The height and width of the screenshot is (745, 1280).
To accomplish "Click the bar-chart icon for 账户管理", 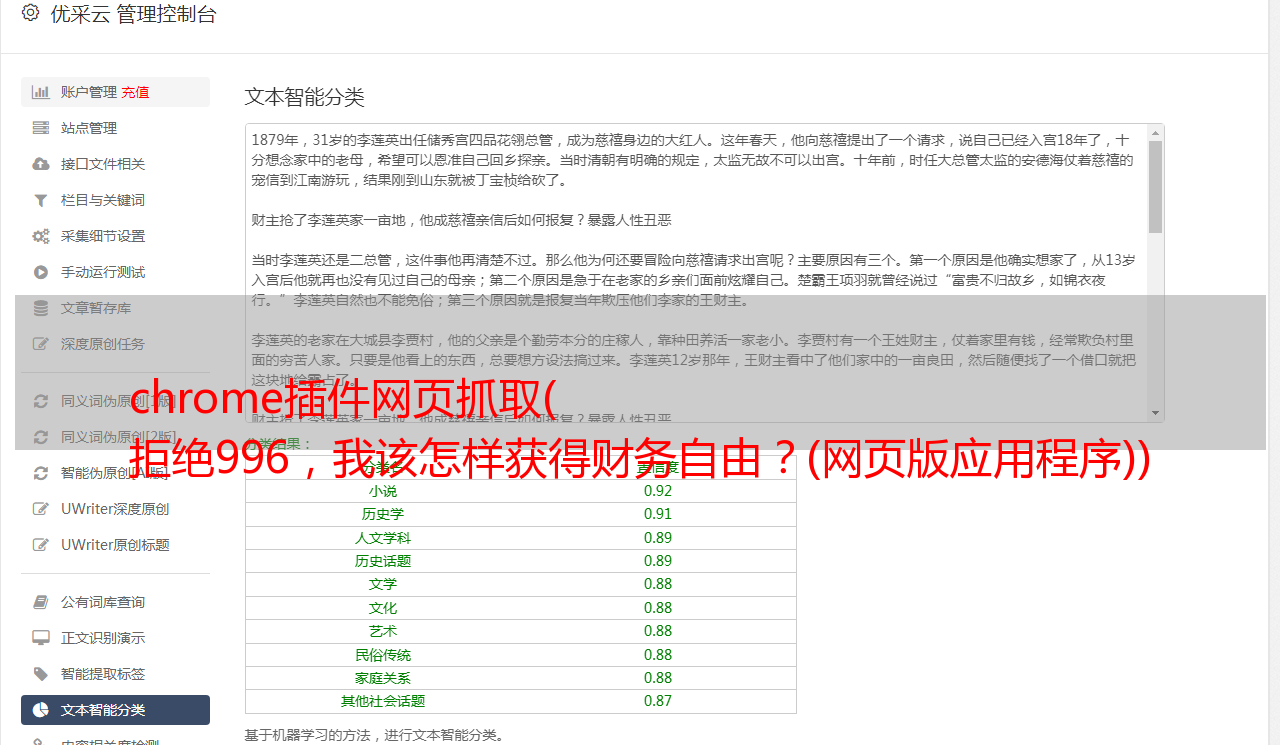I will (x=41, y=92).
